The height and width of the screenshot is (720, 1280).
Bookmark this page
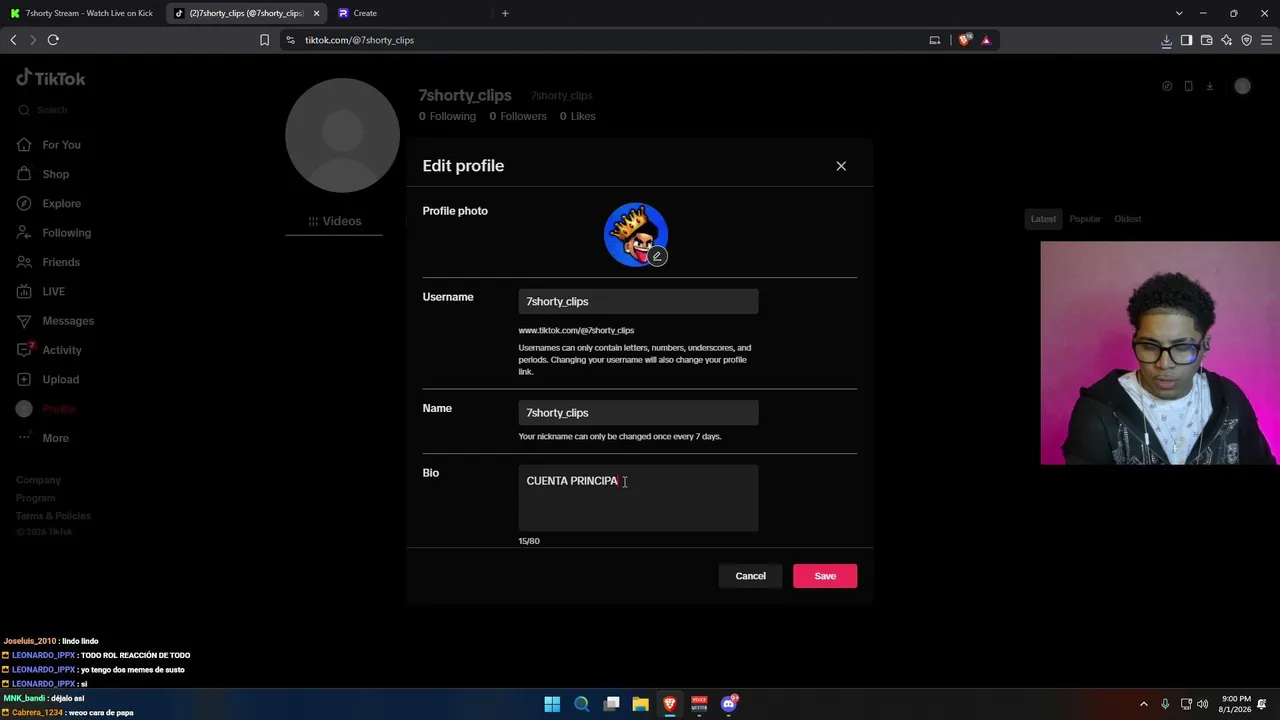click(264, 40)
